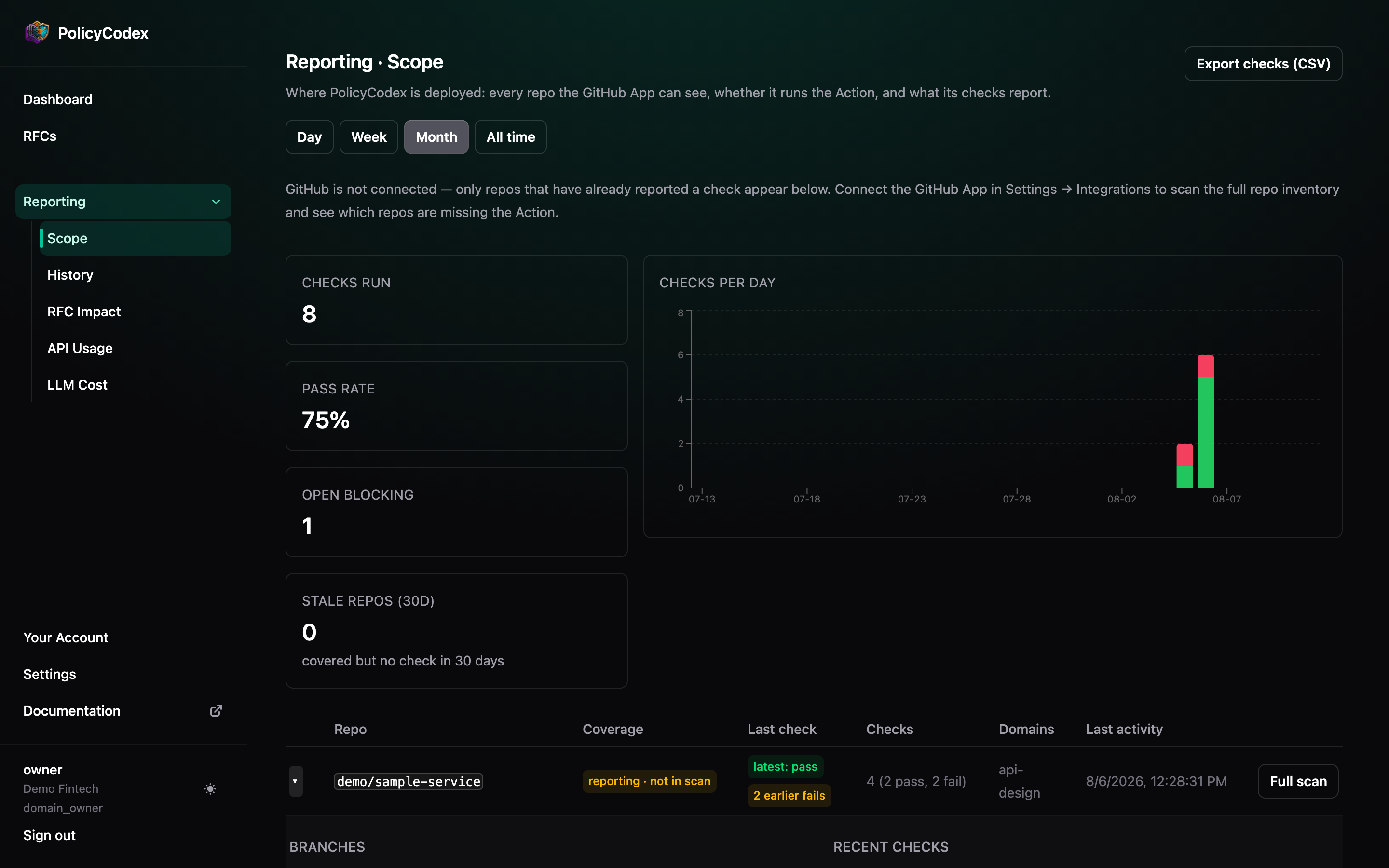This screenshot has width=1389, height=868.
Task: Click the BRANCHES section heading
Action: point(327,847)
